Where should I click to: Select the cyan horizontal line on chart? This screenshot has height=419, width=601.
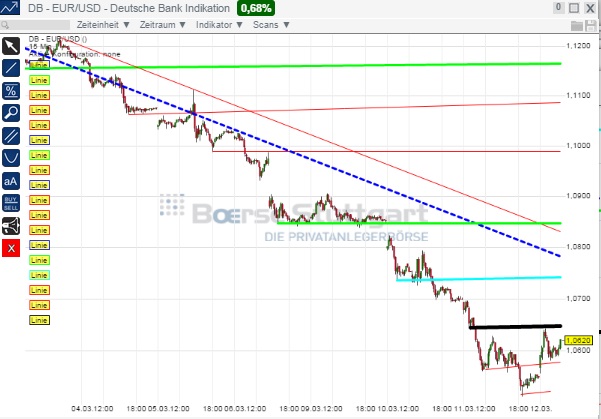[x=478, y=279]
